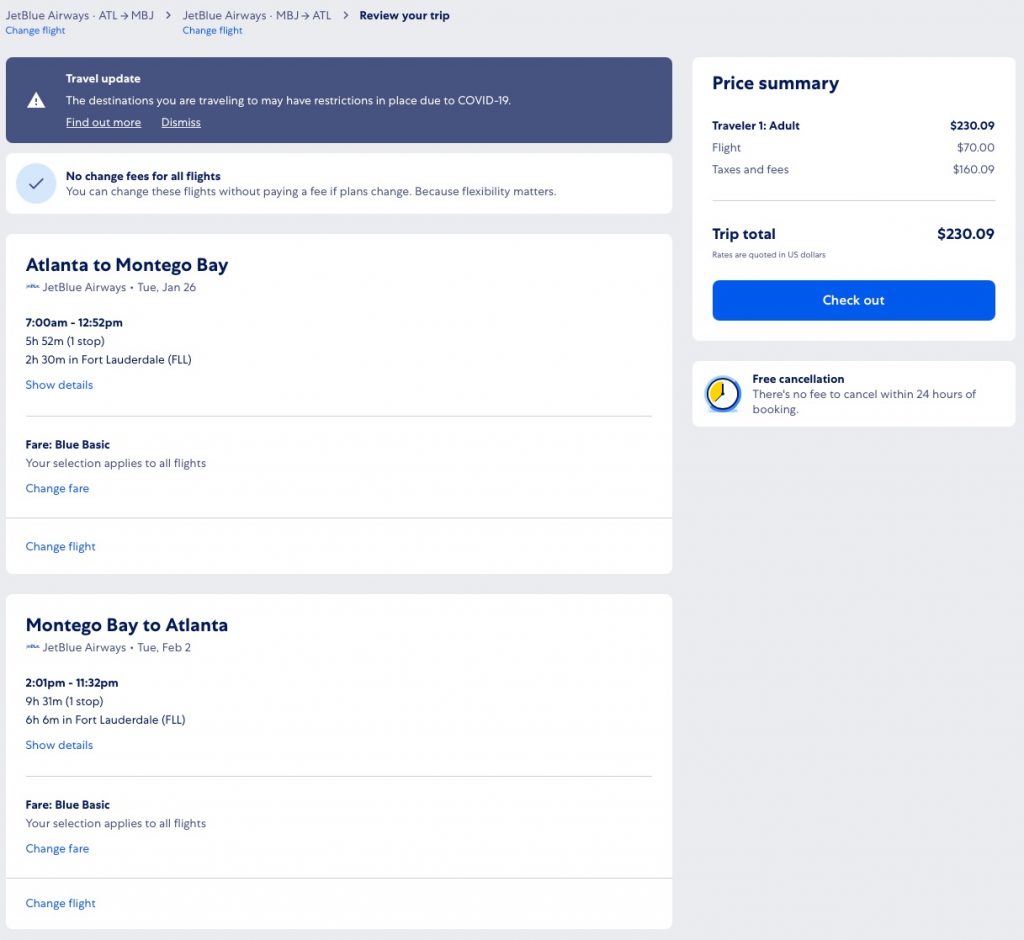Click Change flight at bottom of Montego Bay to Atlanta card
The image size is (1024, 940).
tap(60, 904)
